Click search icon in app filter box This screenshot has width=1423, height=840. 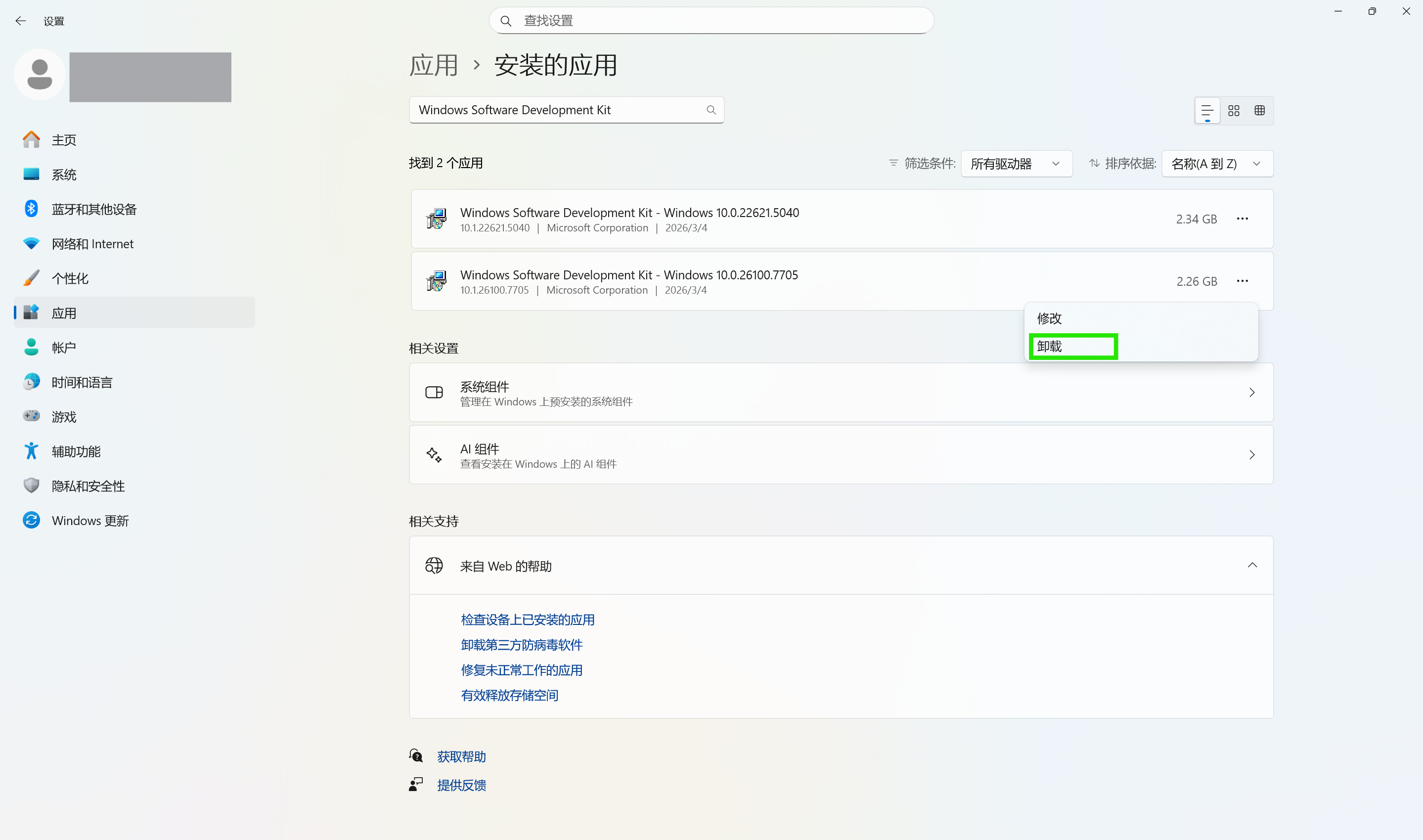[711, 110]
